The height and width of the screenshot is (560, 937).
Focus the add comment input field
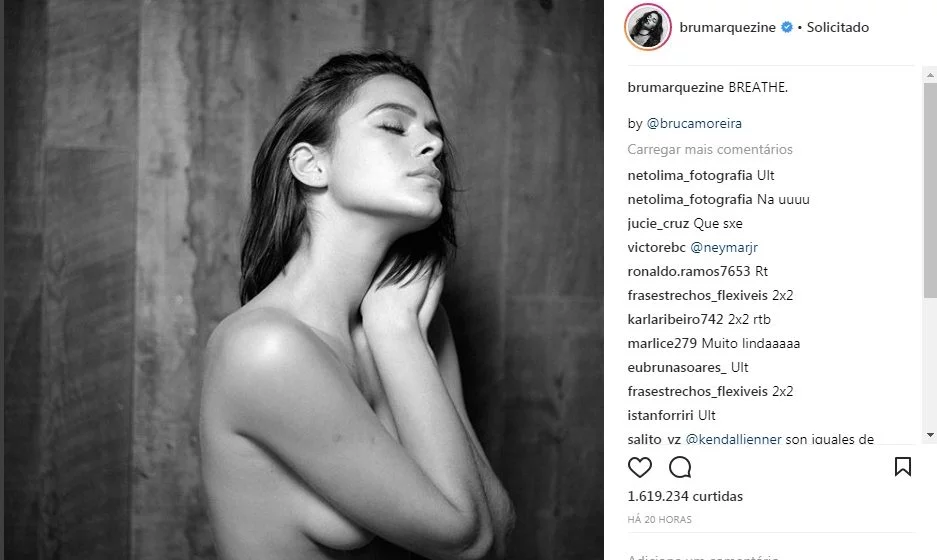771,556
